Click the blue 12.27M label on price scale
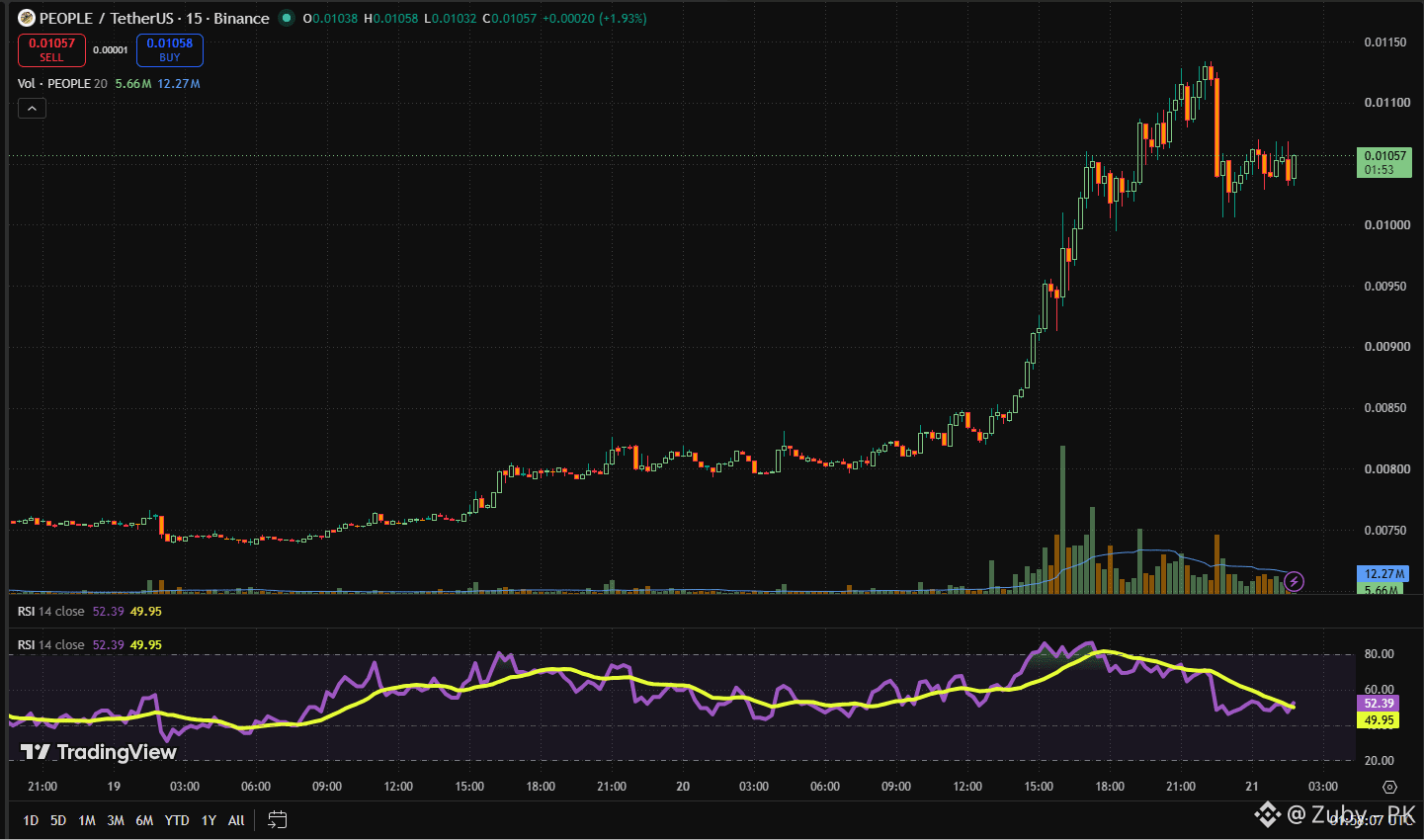1424x840 pixels. click(1384, 574)
